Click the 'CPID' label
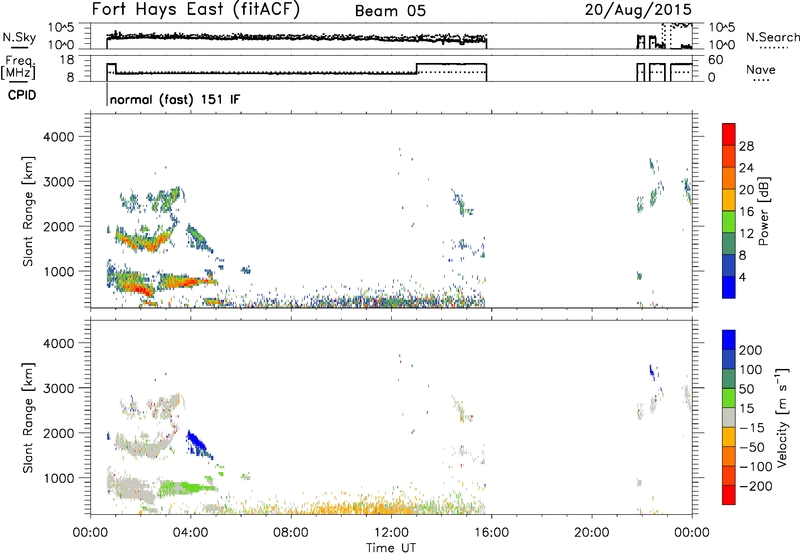800x554 pixels. click(22, 95)
